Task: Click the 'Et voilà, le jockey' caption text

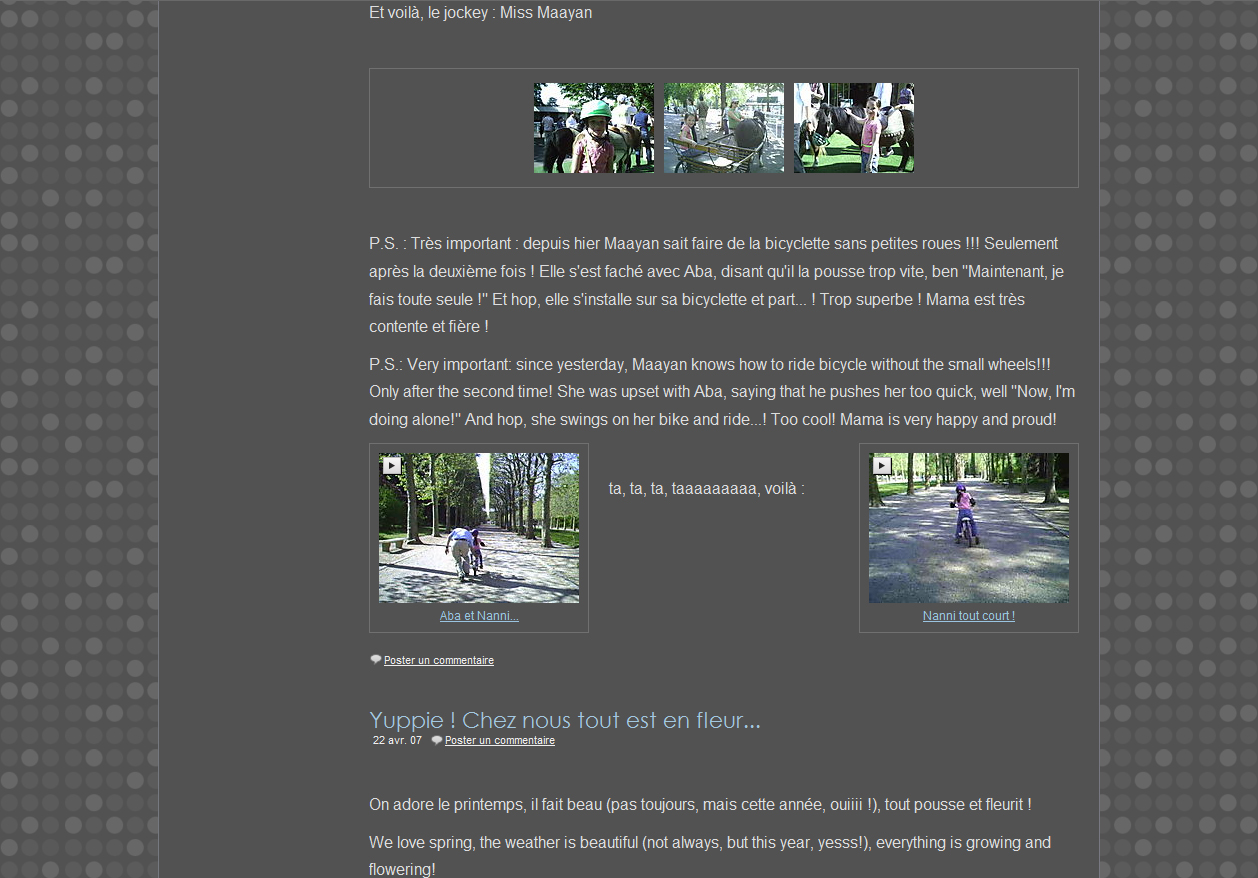Action: pos(480,13)
